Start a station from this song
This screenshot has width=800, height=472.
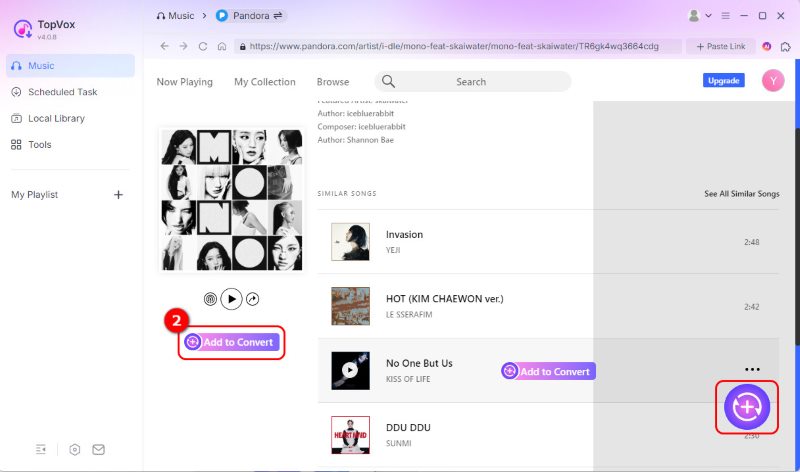210,299
